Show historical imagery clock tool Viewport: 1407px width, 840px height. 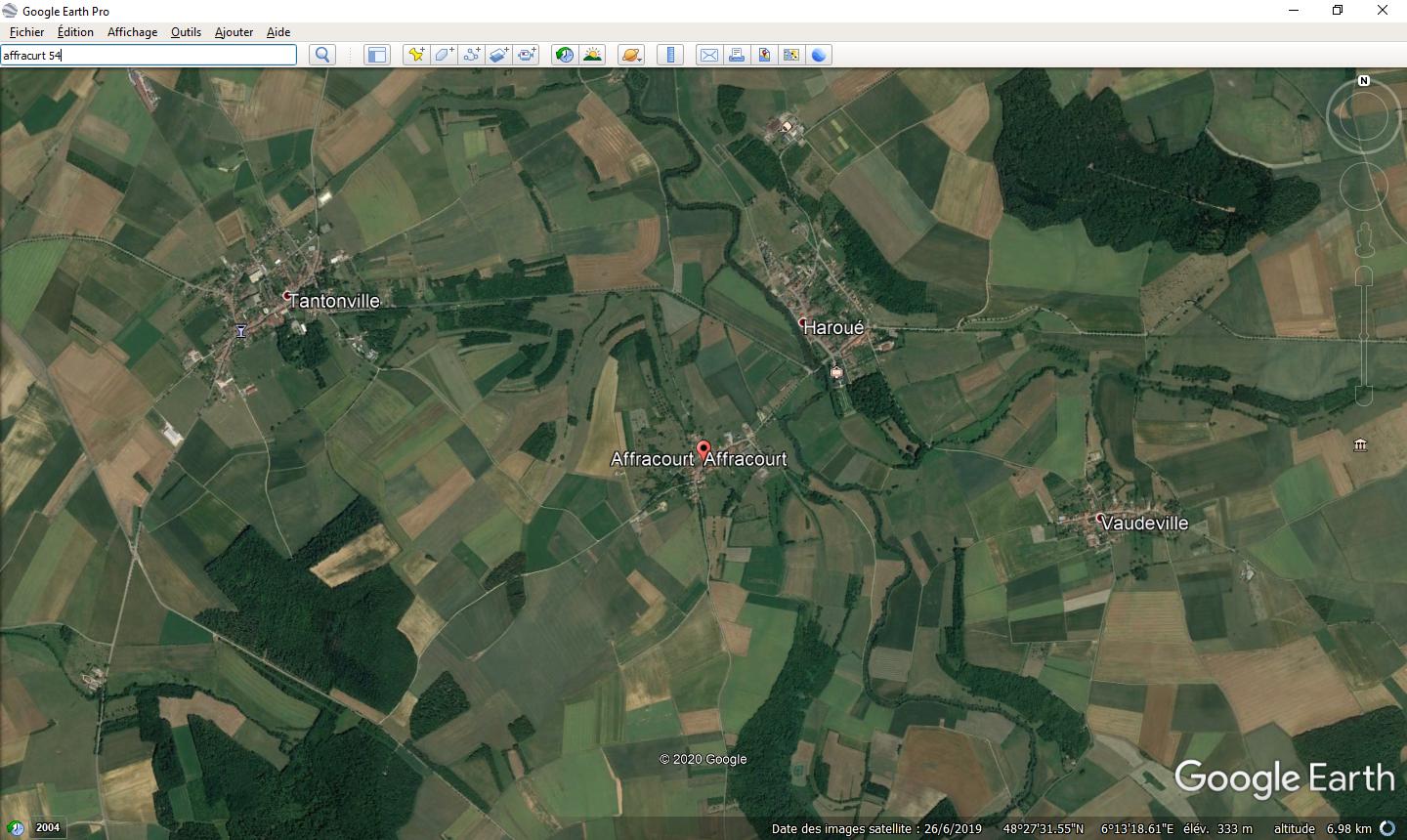565,55
